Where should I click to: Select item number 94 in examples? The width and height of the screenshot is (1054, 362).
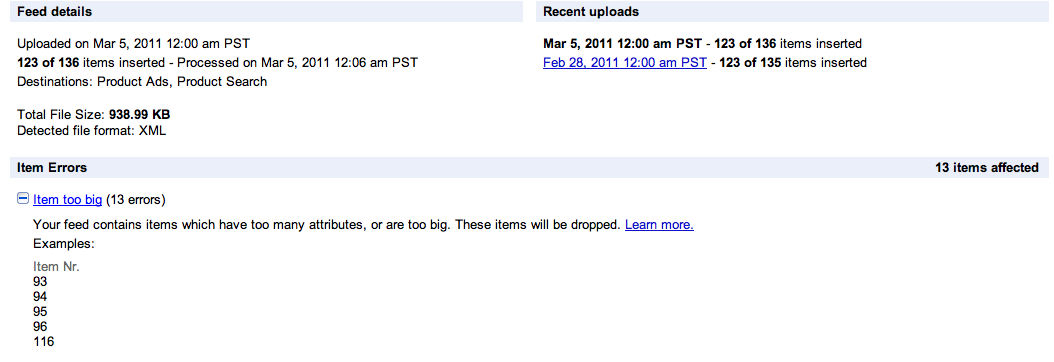pos(40,297)
